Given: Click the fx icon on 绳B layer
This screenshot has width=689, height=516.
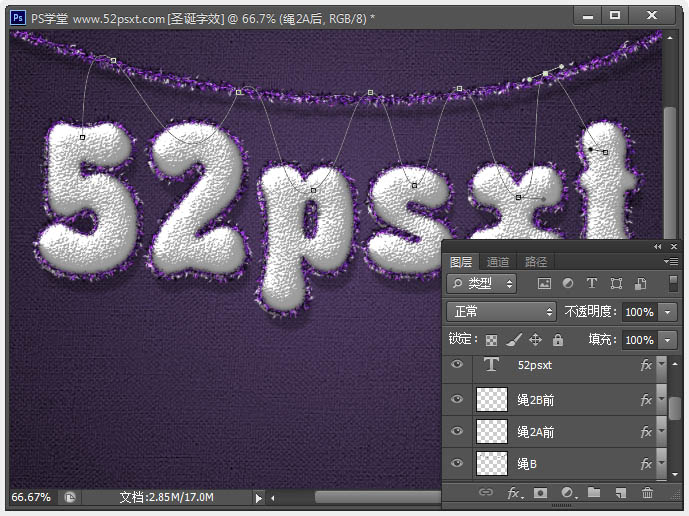Looking at the screenshot, I should click(x=645, y=464).
